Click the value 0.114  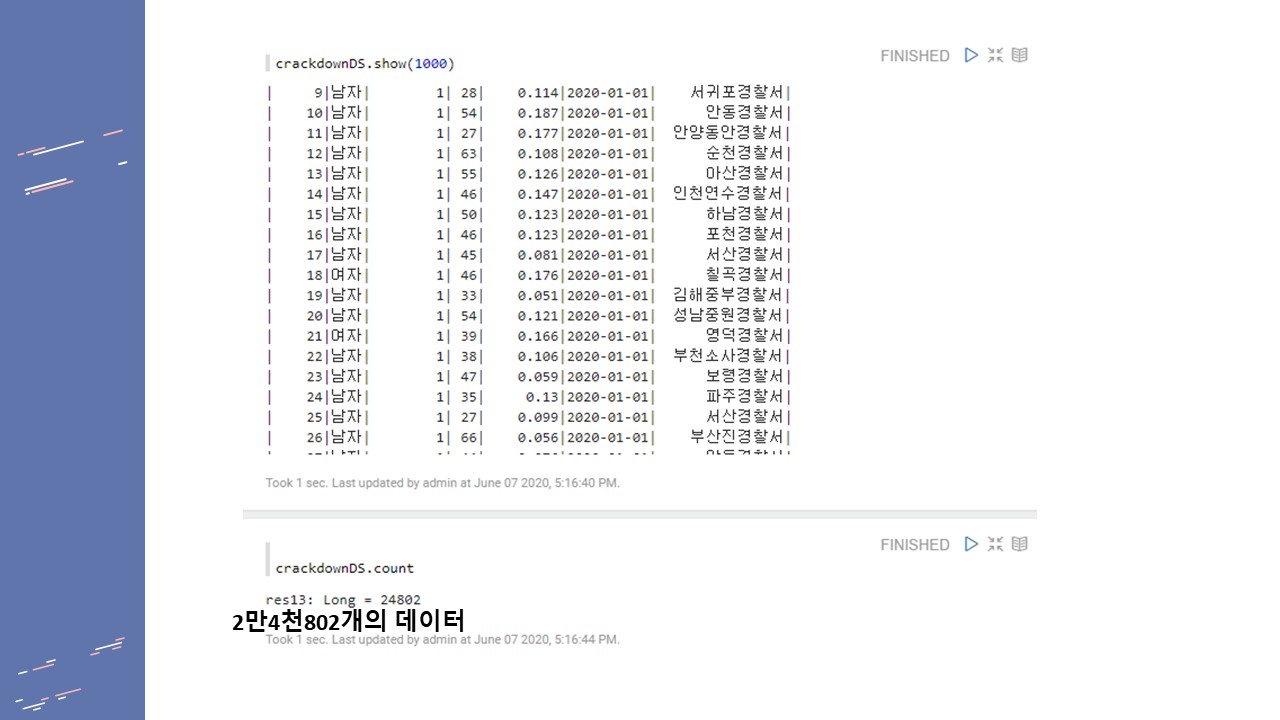point(538,93)
